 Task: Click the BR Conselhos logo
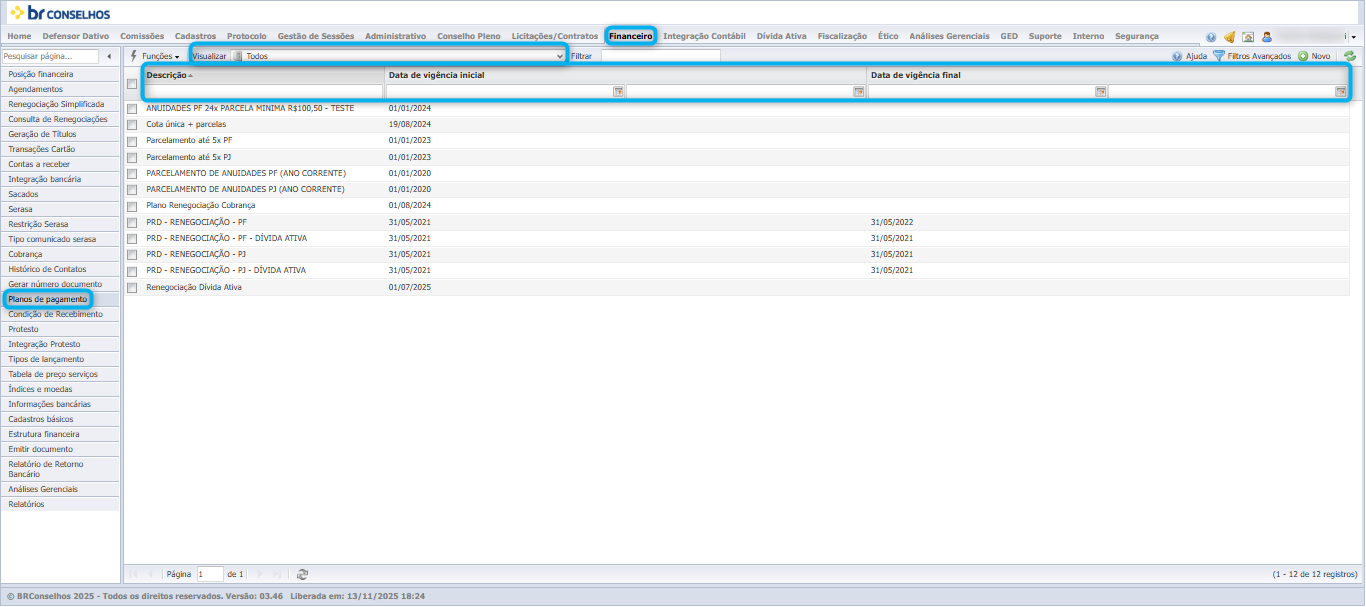(61, 13)
